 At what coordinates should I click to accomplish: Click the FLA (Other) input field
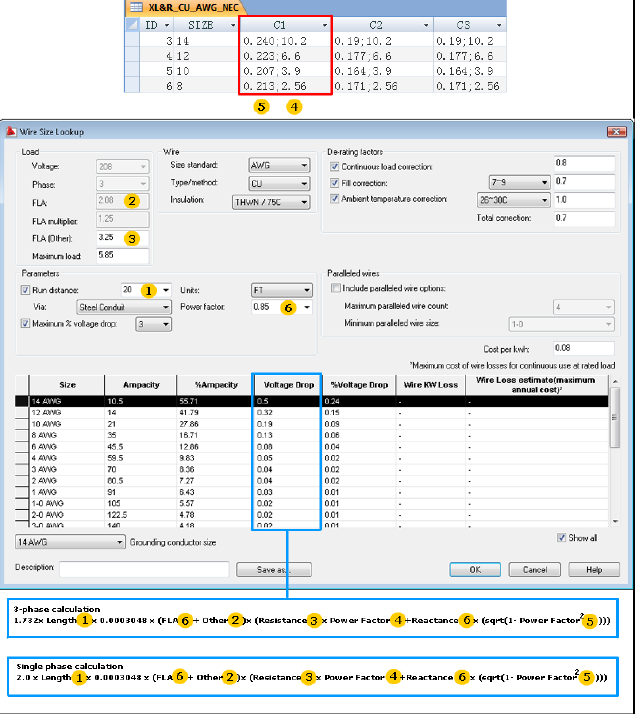pyautogui.click(x=122, y=238)
